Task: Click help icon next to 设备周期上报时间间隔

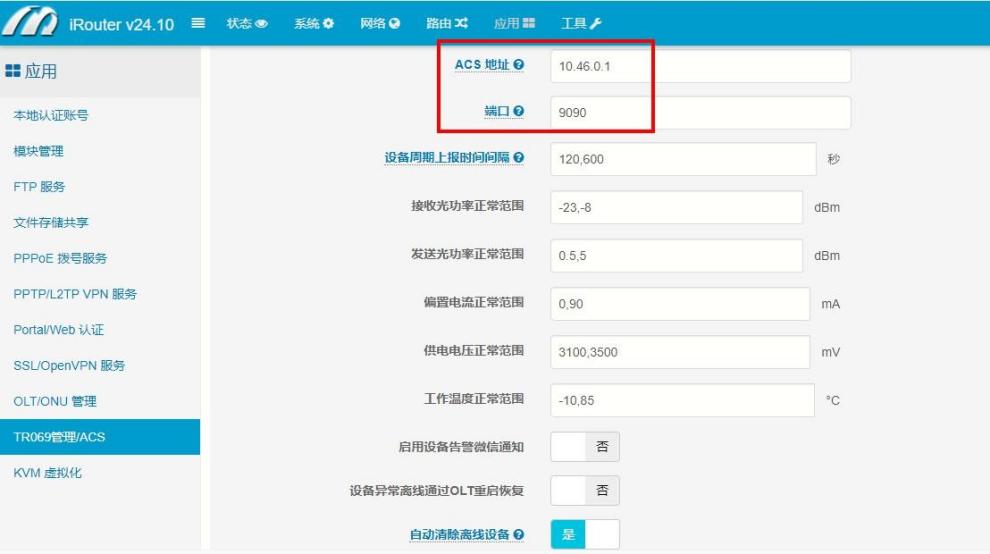Action: (518, 159)
